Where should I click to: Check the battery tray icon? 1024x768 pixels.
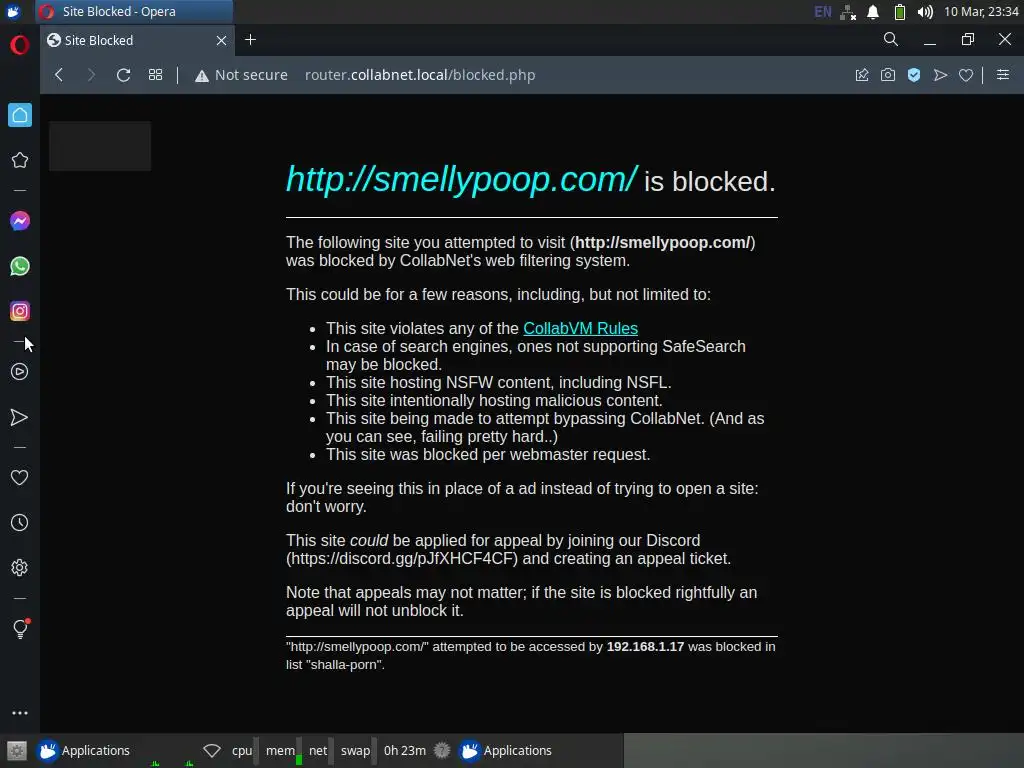[x=899, y=12]
